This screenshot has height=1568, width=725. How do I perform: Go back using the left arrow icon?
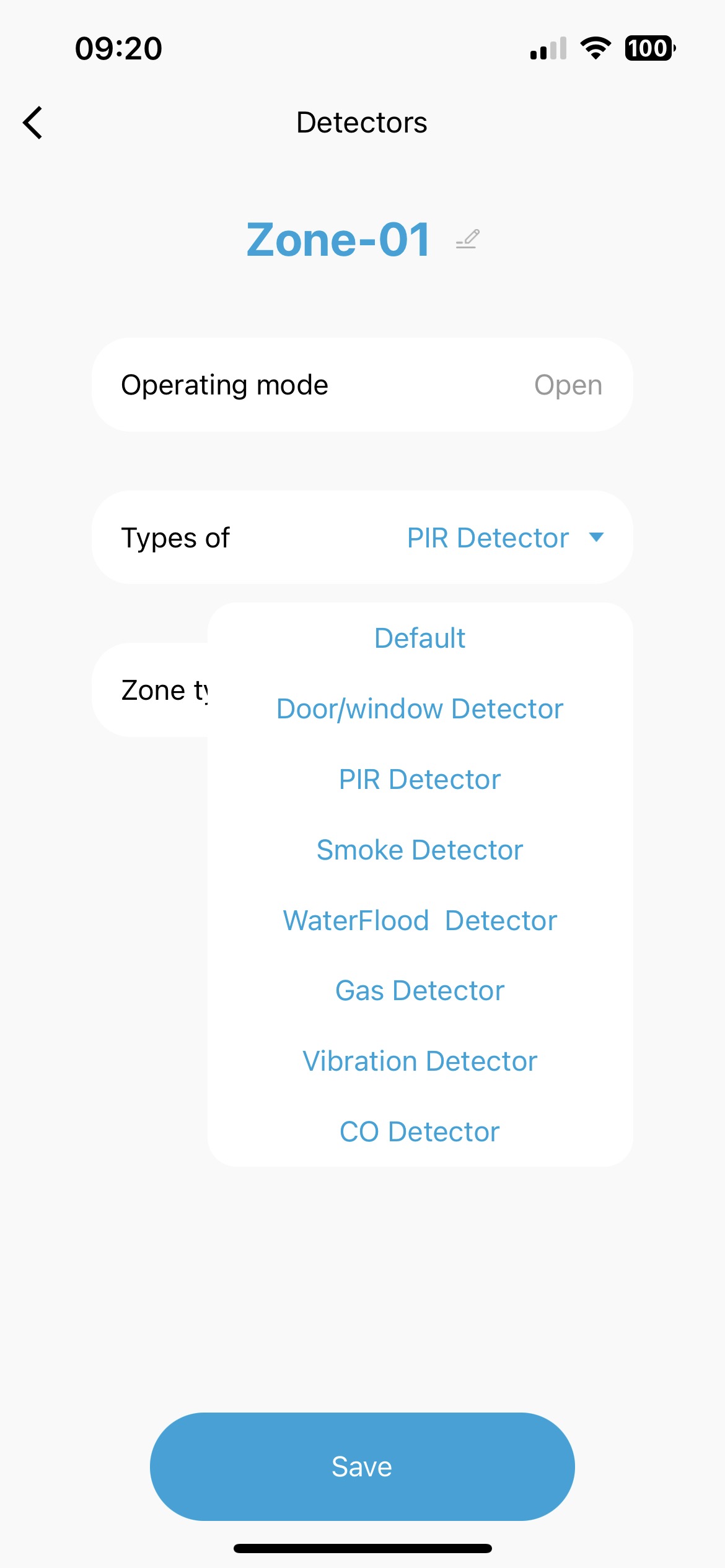33,123
